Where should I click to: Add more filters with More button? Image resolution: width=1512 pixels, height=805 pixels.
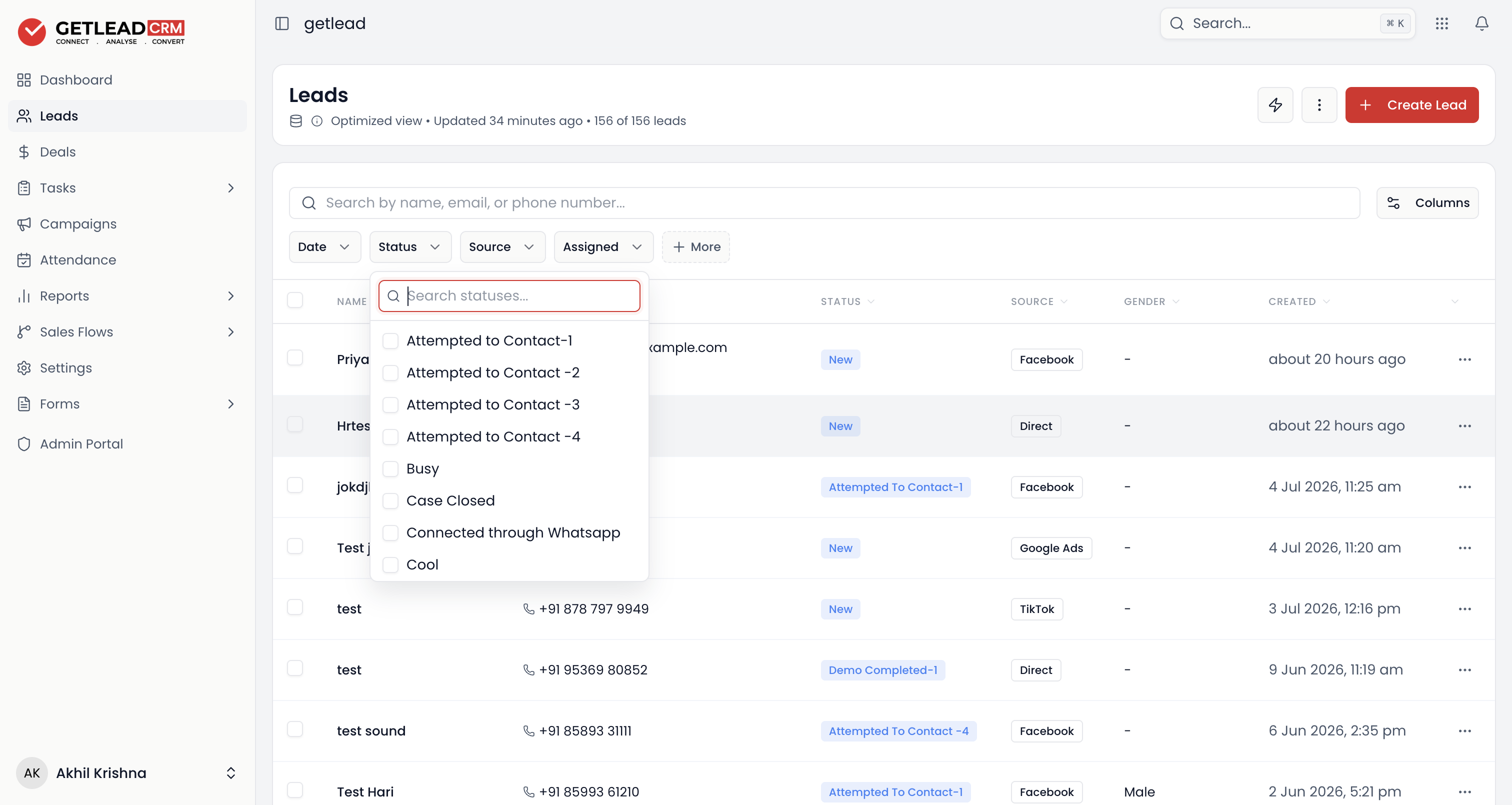695,247
